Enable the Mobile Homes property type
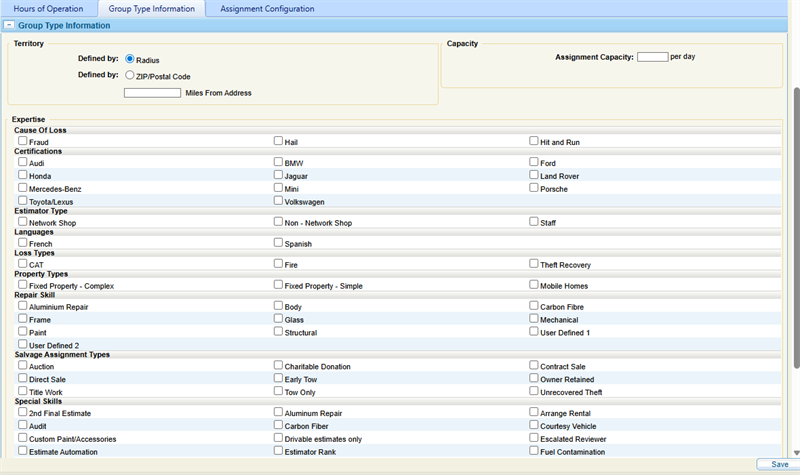 (x=534, y=285)
